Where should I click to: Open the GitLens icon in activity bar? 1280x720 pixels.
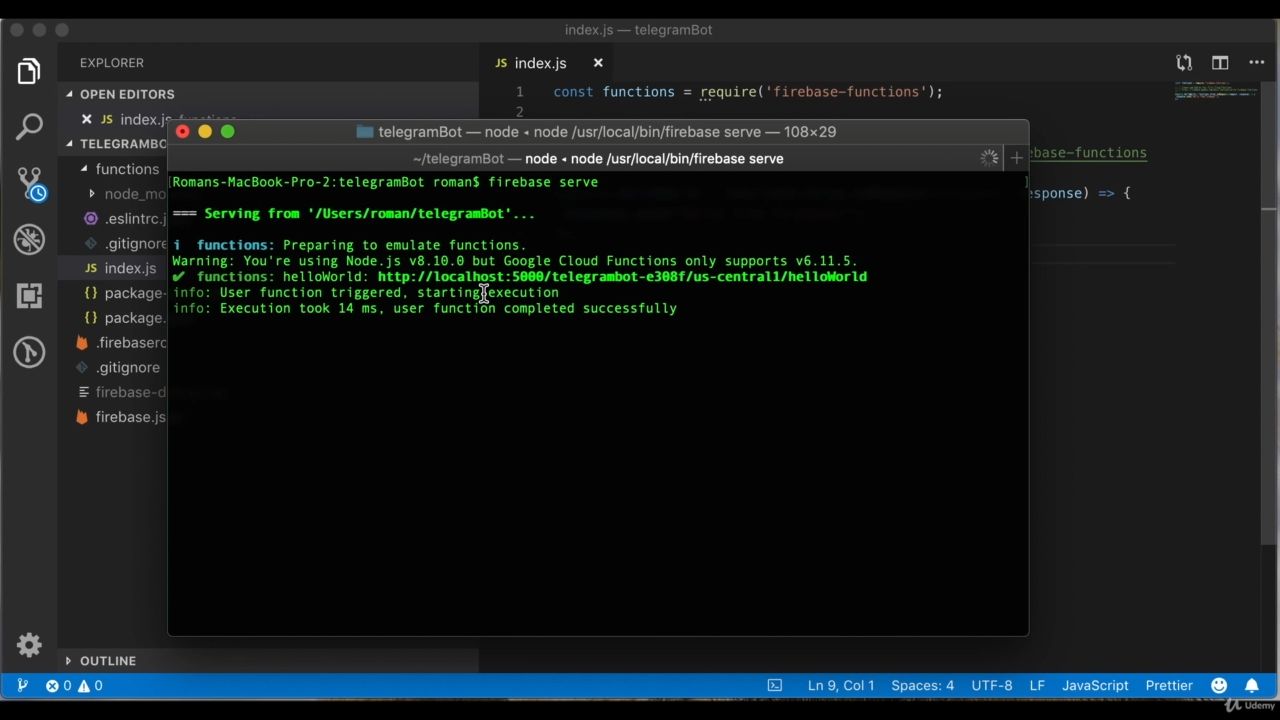pyautogui.click(x=29, y=352)
